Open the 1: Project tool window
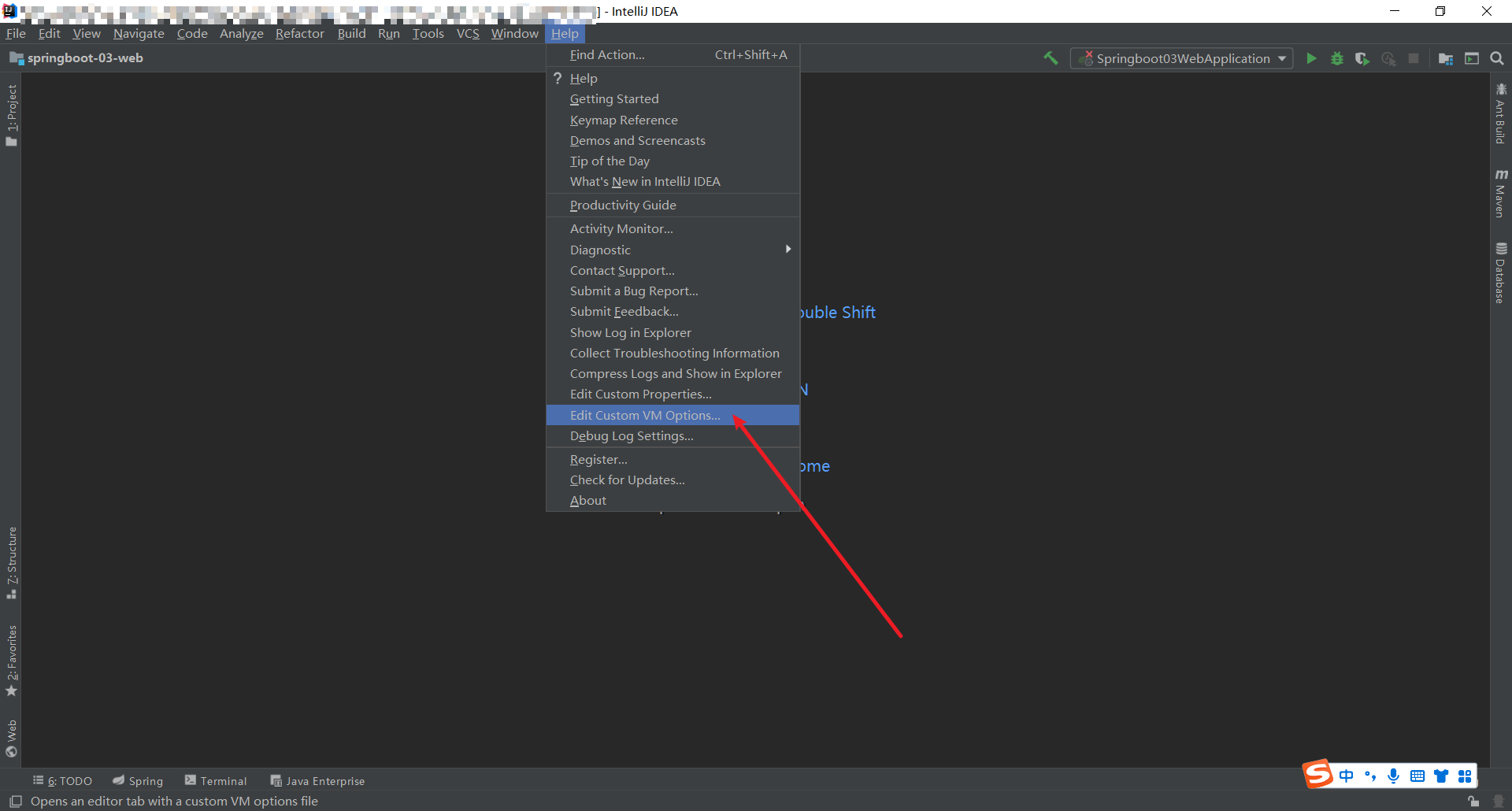This screenshot has width=1512, height=811. tap(11, 115)
